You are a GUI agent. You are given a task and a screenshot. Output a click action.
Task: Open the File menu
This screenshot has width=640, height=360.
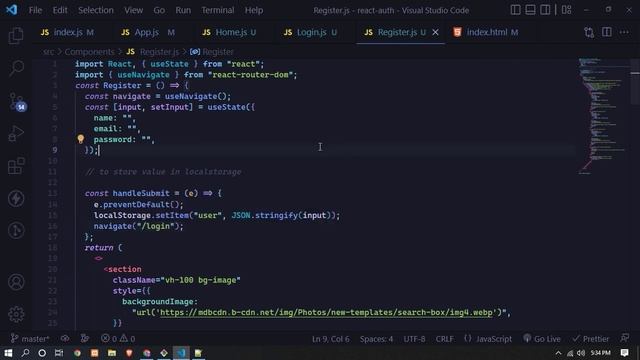coord(36,10)
